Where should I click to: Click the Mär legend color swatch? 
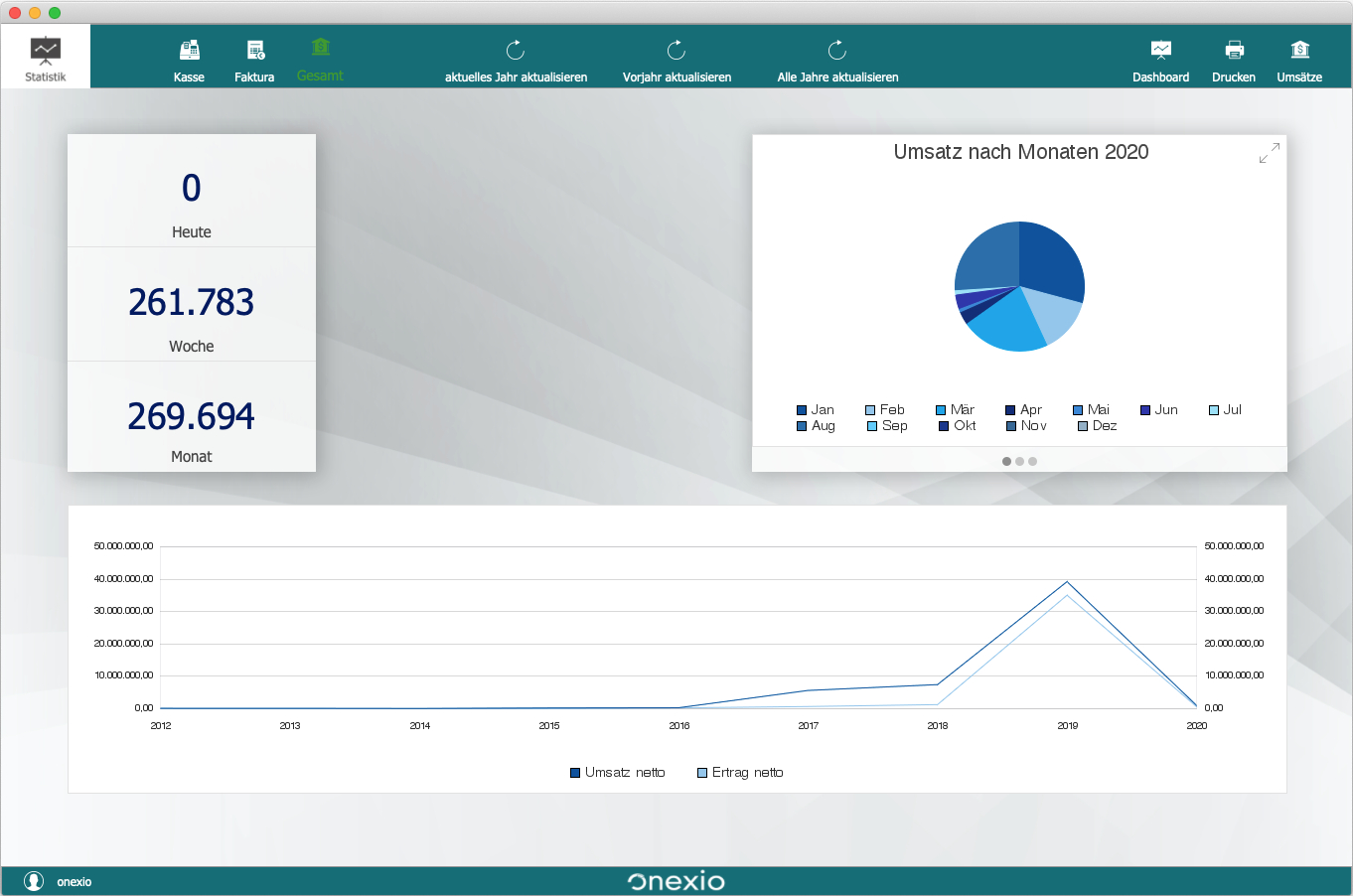click(941, 410)
